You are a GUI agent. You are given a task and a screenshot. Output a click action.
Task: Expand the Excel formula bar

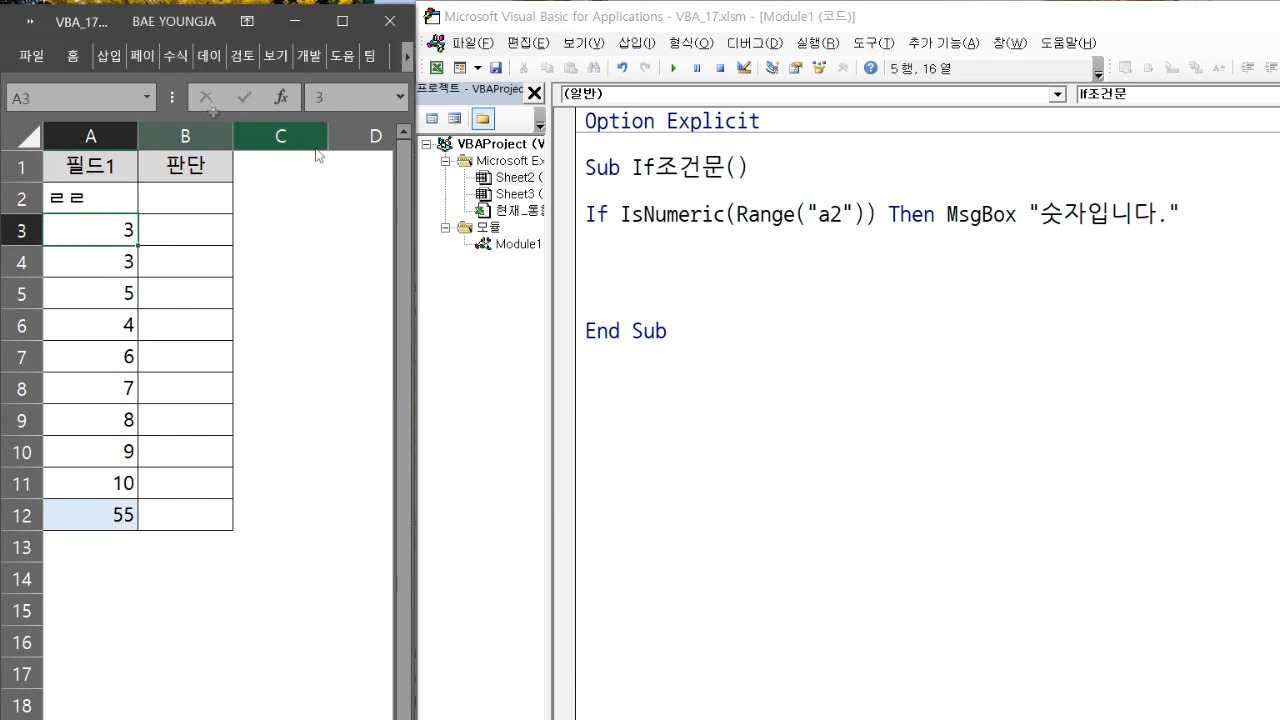tap(400, 97)
